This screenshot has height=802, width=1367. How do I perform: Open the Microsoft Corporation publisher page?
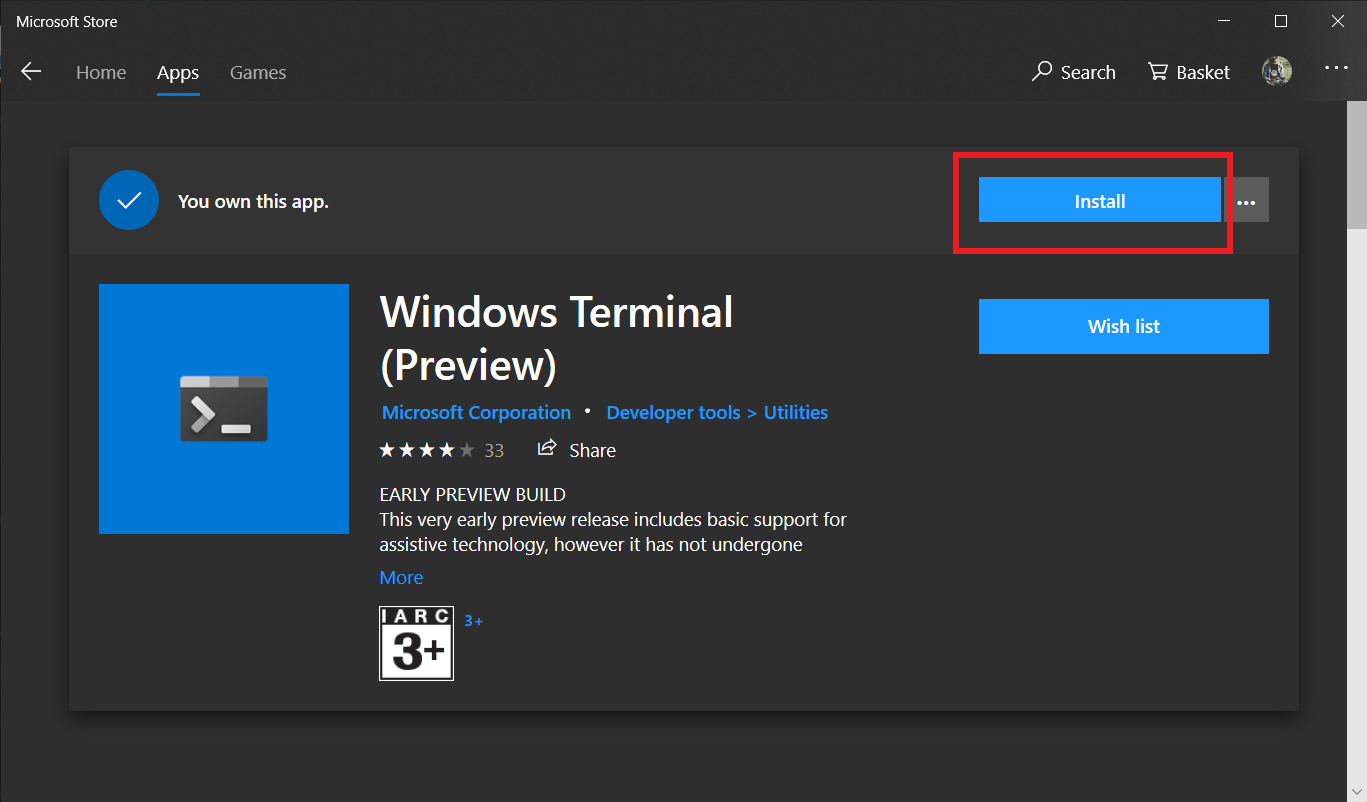coord(476,411)
